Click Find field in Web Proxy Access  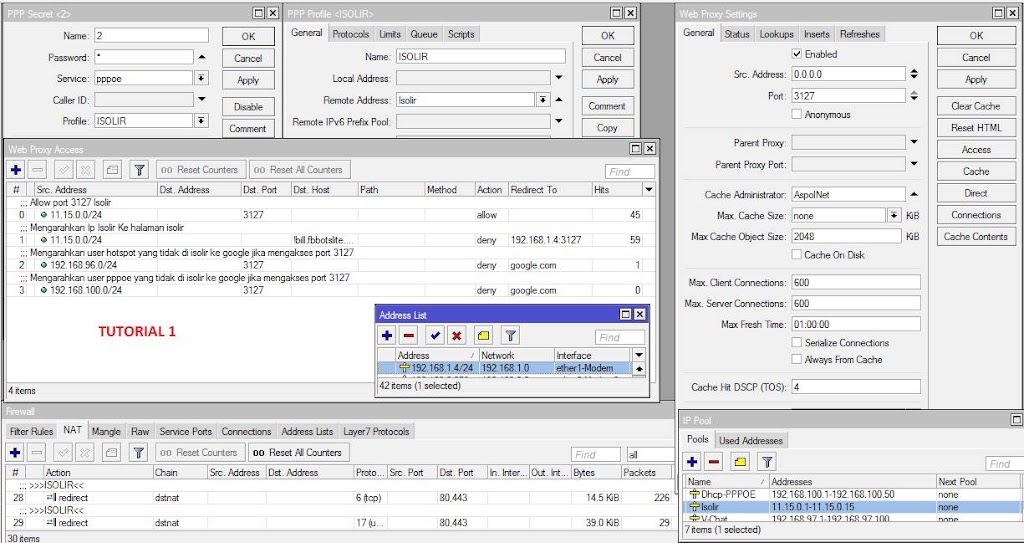coord(630,172)
